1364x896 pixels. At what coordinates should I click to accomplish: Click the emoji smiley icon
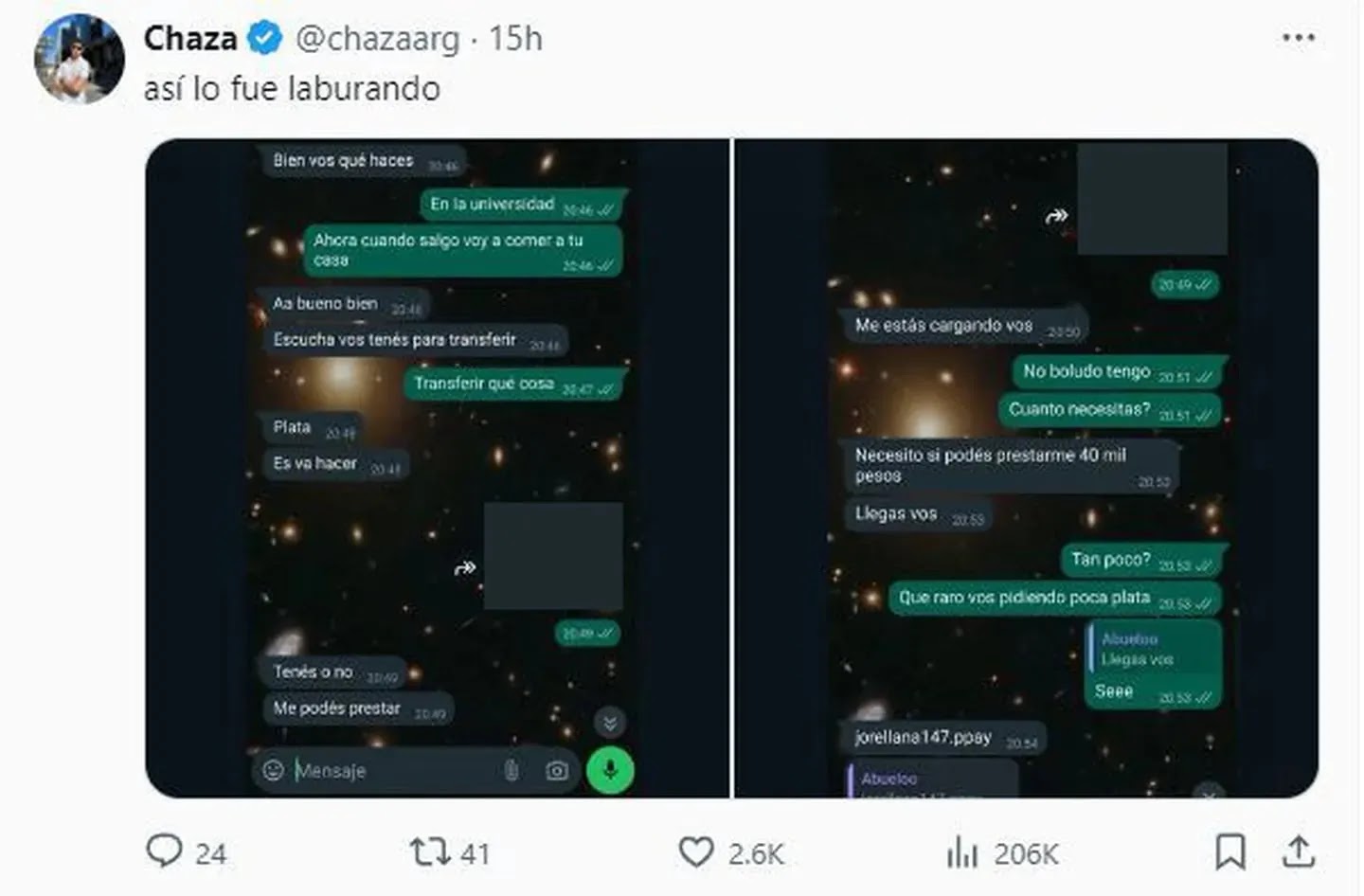(x=274, y=770)
